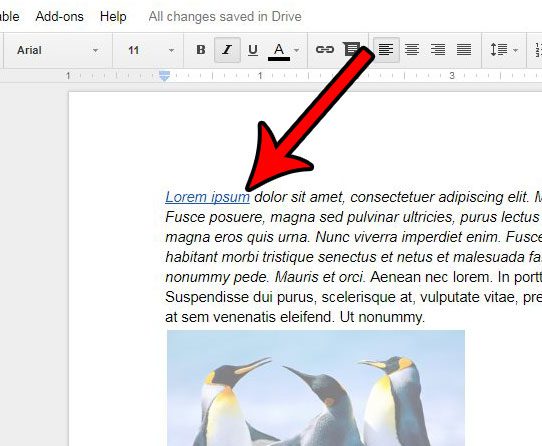Select center align icon
Screen dimensions: 542x446
click(412, 50)
